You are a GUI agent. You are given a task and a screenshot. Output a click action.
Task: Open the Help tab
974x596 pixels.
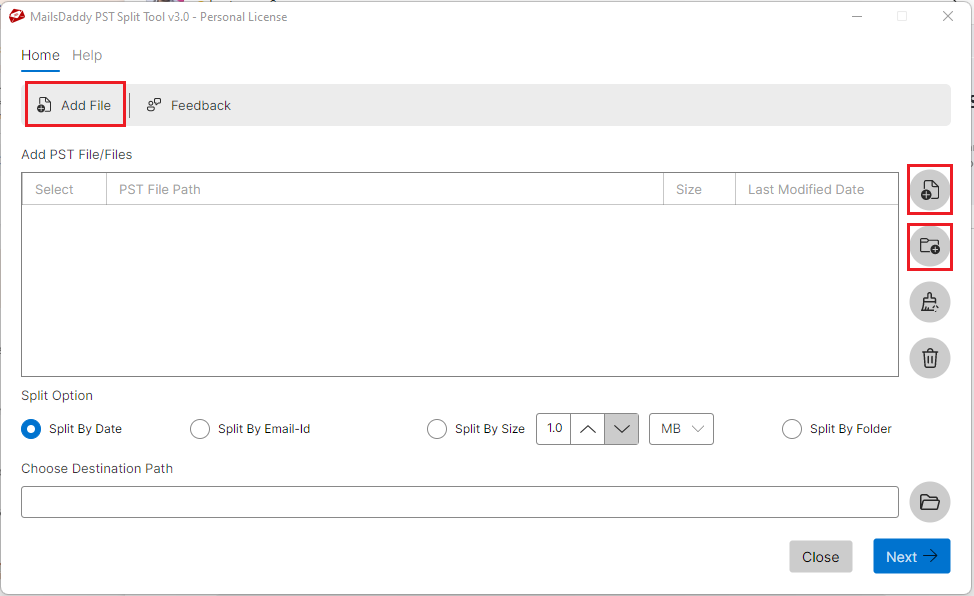point(87,55)
